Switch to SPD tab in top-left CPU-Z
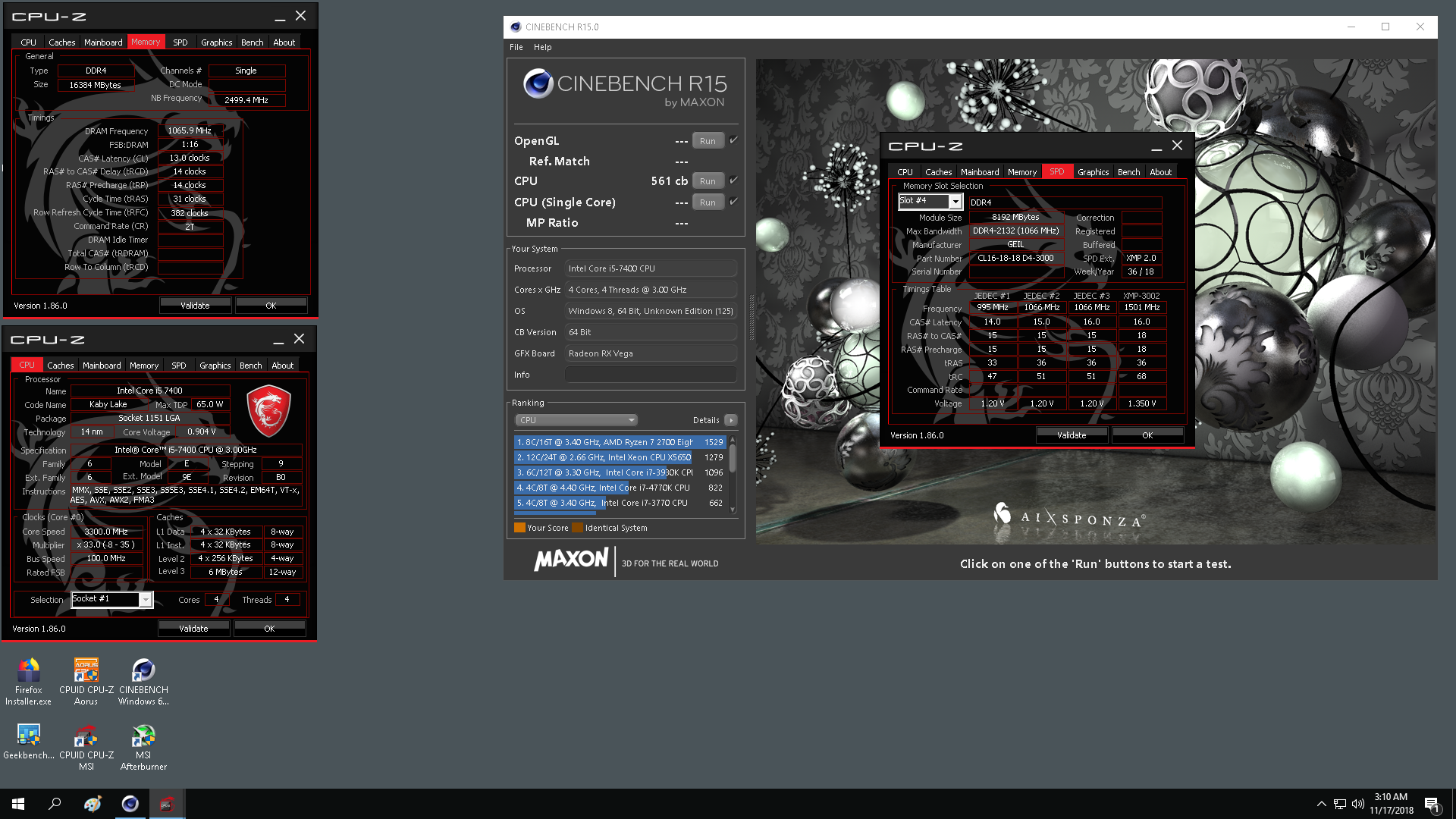The image size is (1456, 819). pyautogui.click(x=180, y=42)
